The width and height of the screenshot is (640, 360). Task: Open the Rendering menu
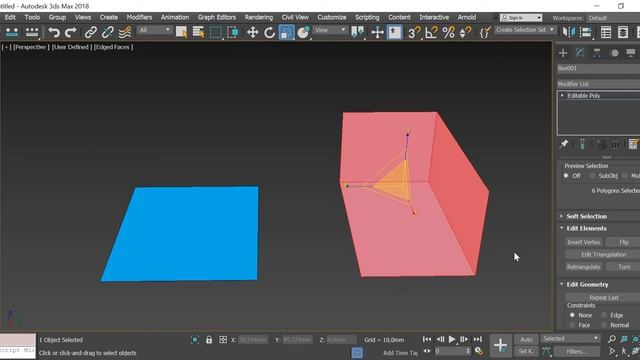(259, 17)
